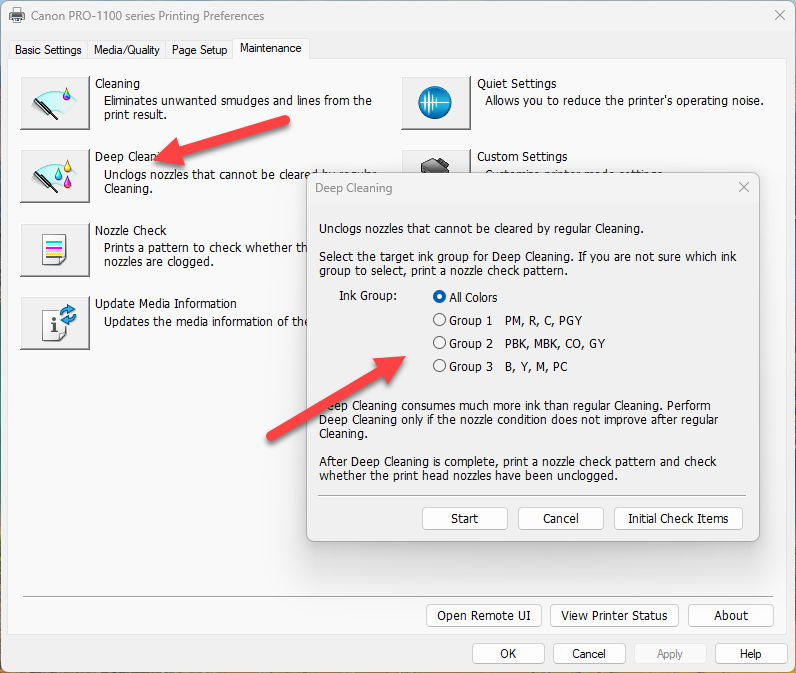Click the Cleaning icon button

tap(55, 103)
